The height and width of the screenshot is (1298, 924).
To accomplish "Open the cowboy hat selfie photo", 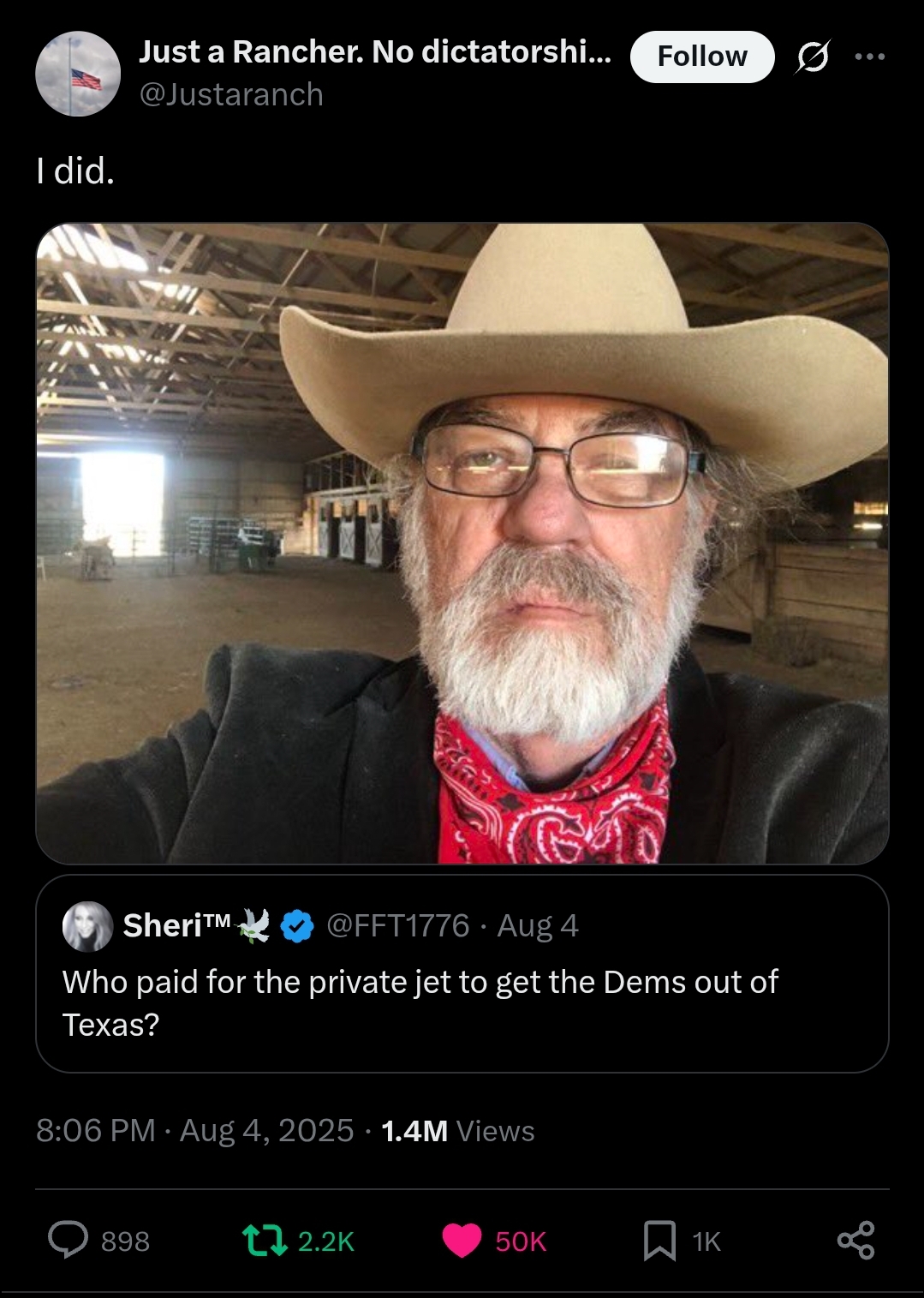I will click(462, 543).
